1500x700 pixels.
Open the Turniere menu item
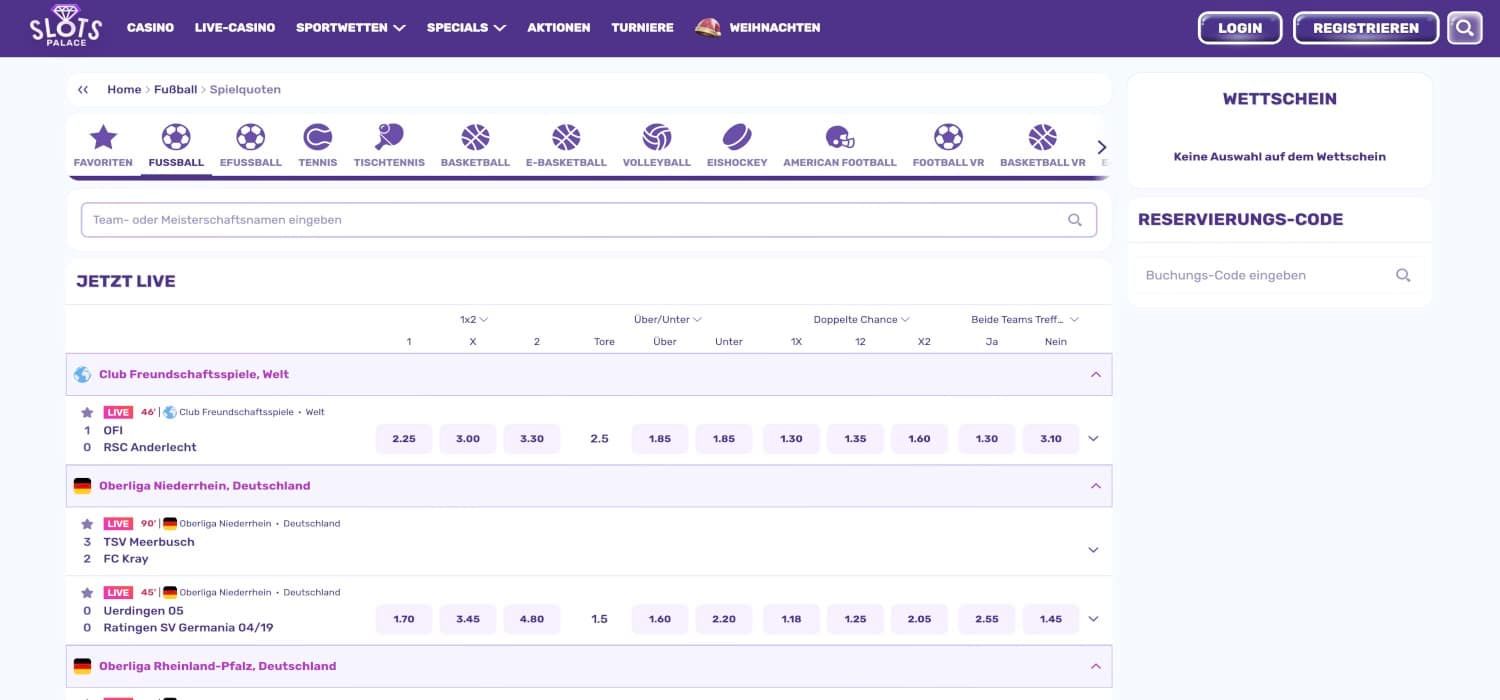(x=642, y=28)
